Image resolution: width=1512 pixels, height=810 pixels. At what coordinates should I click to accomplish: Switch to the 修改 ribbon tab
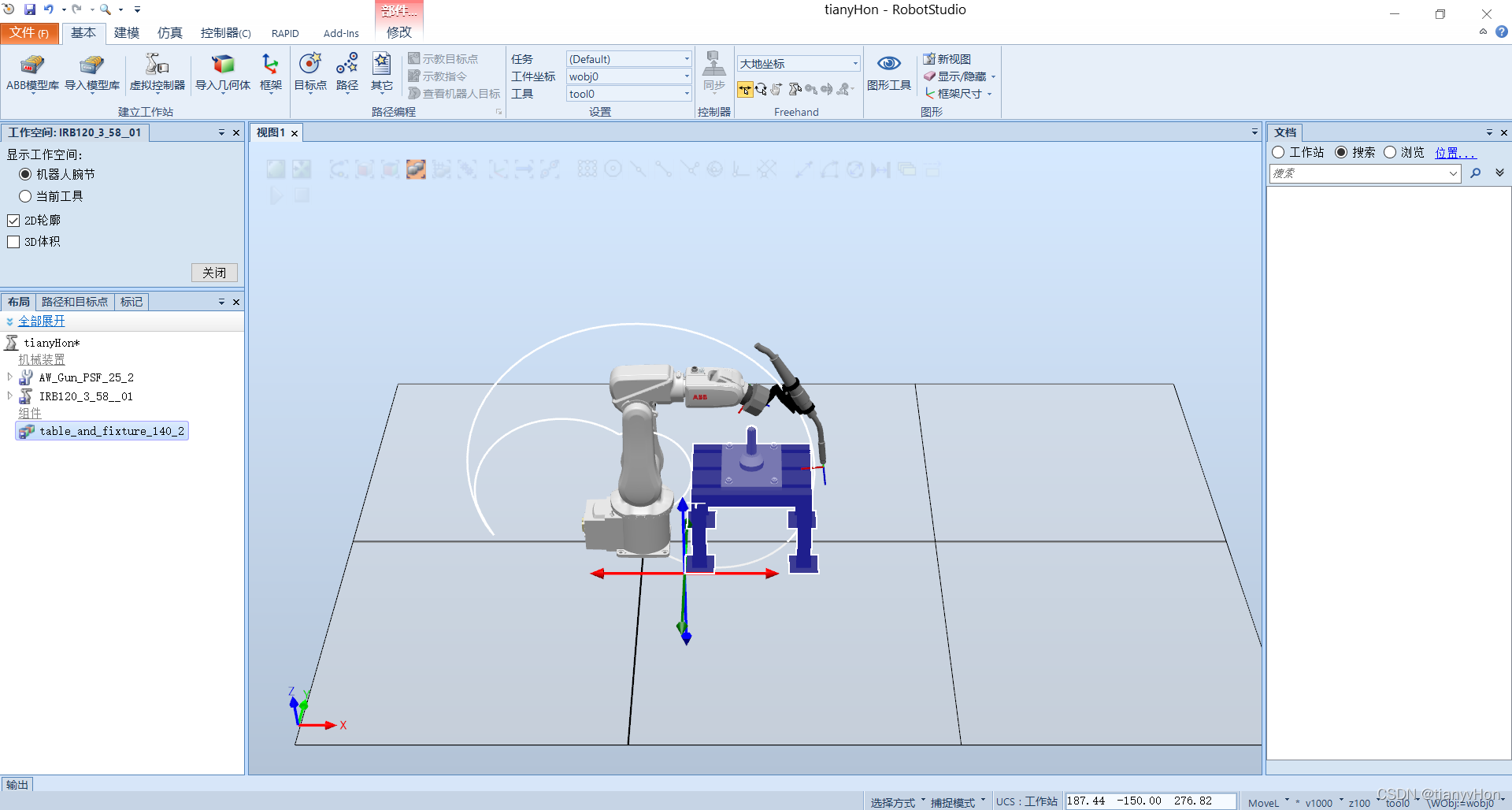click(x=399, y=32)
